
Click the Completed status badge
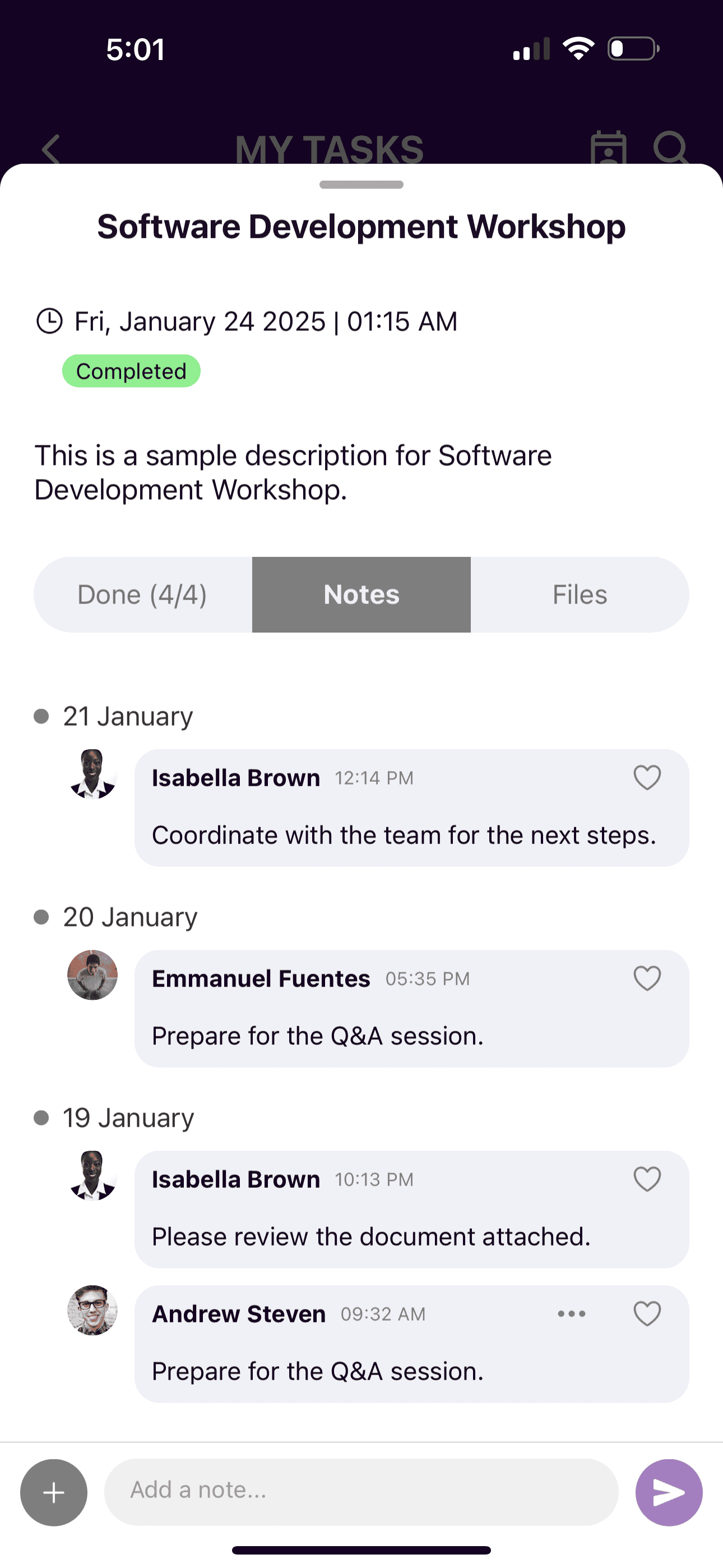click(131, 371)
